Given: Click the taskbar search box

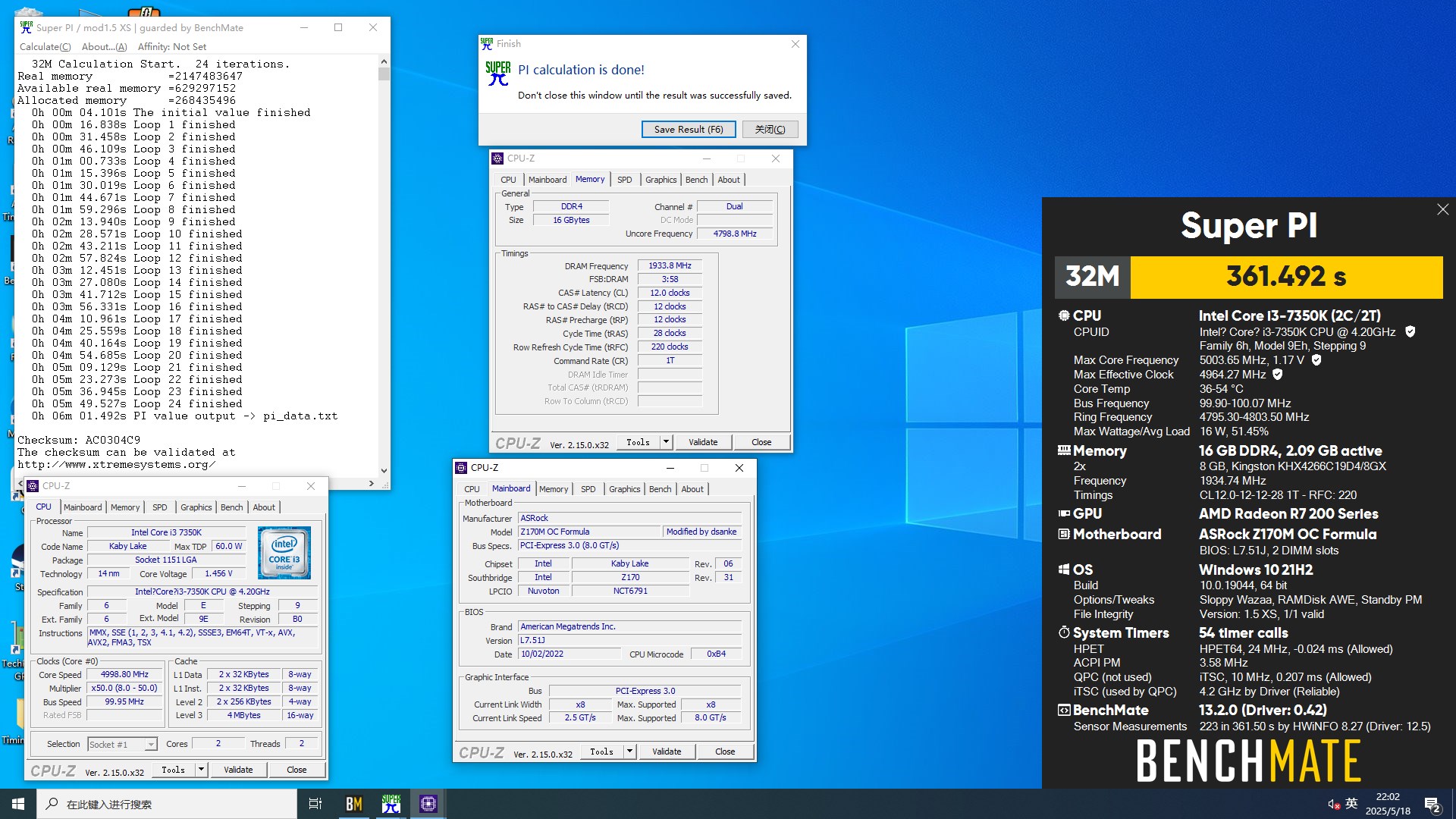Looking at the screenshot, I should (167, 804).
